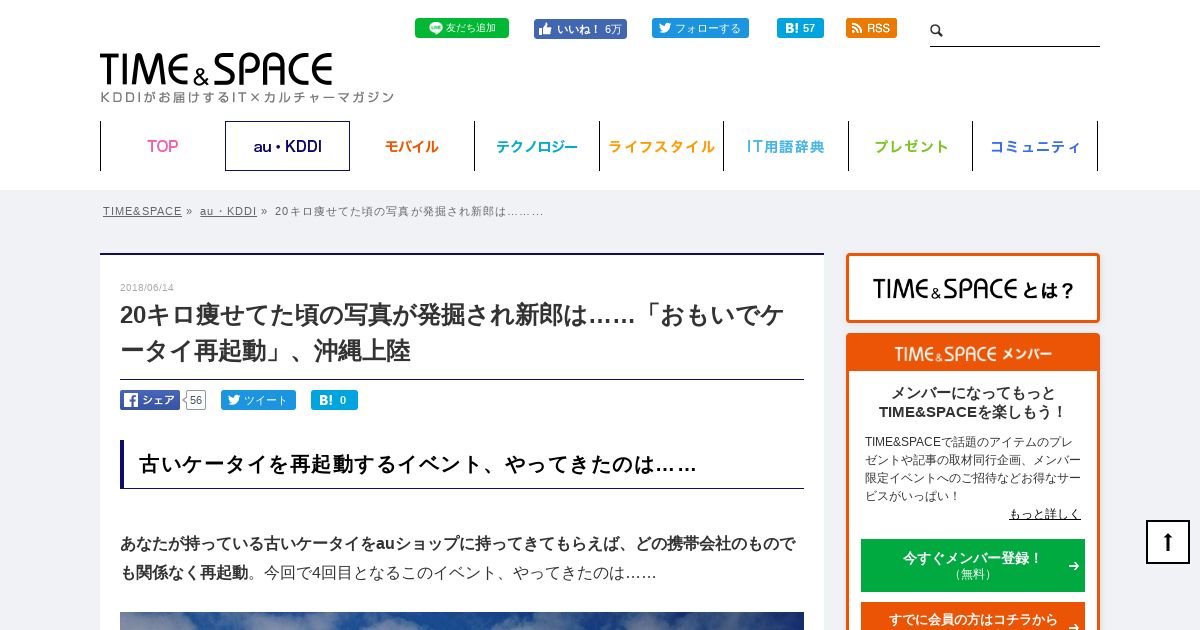1200x630 pixels.
Task: Click the search magnifier icon
Action: (937, 31)
